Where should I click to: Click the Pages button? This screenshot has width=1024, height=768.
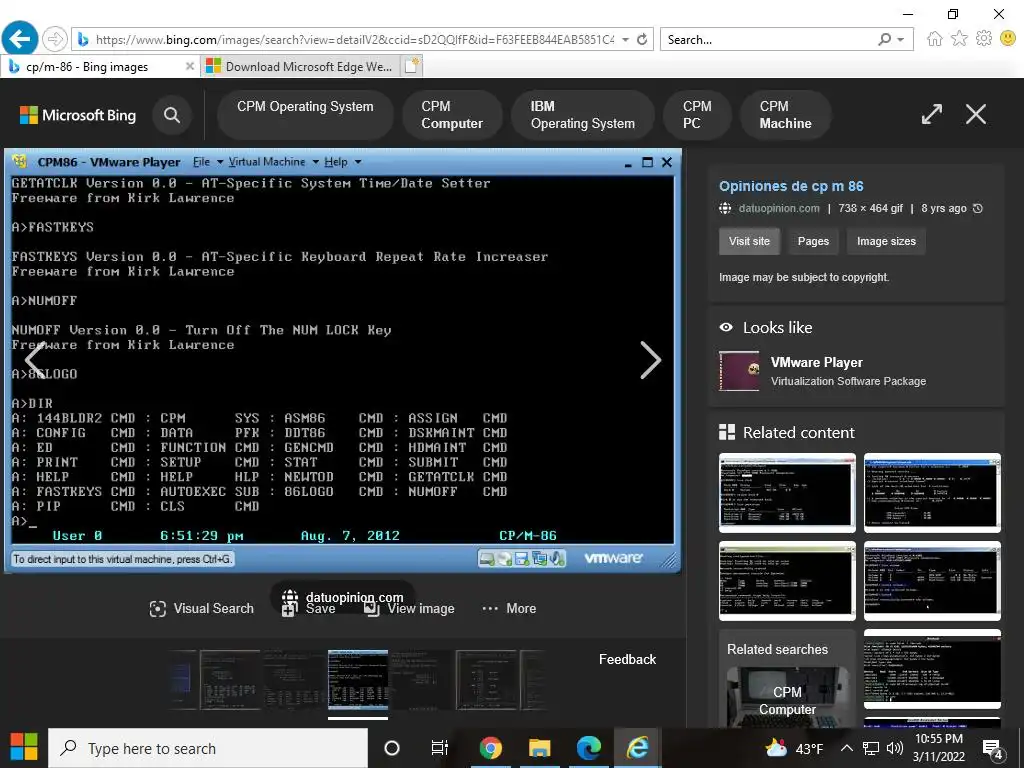(x=813, y=241)
